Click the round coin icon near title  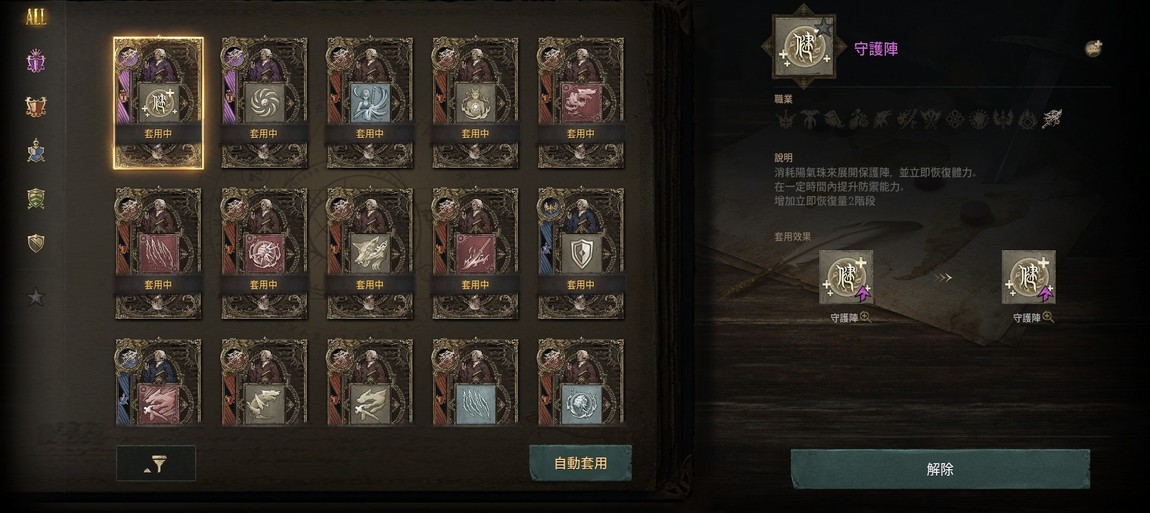pyautogui.click(x=1094, y=48)
